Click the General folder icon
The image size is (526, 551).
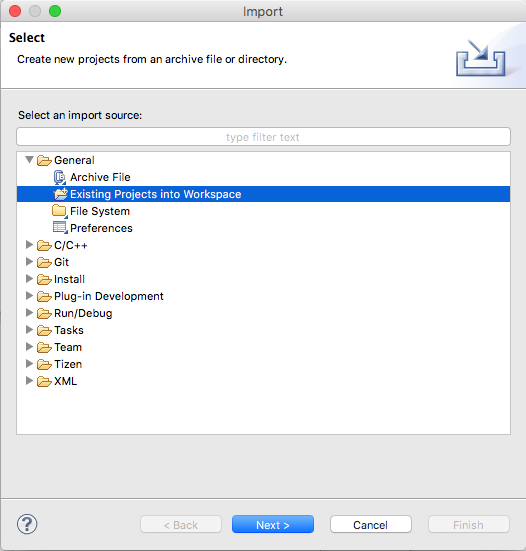44,161
